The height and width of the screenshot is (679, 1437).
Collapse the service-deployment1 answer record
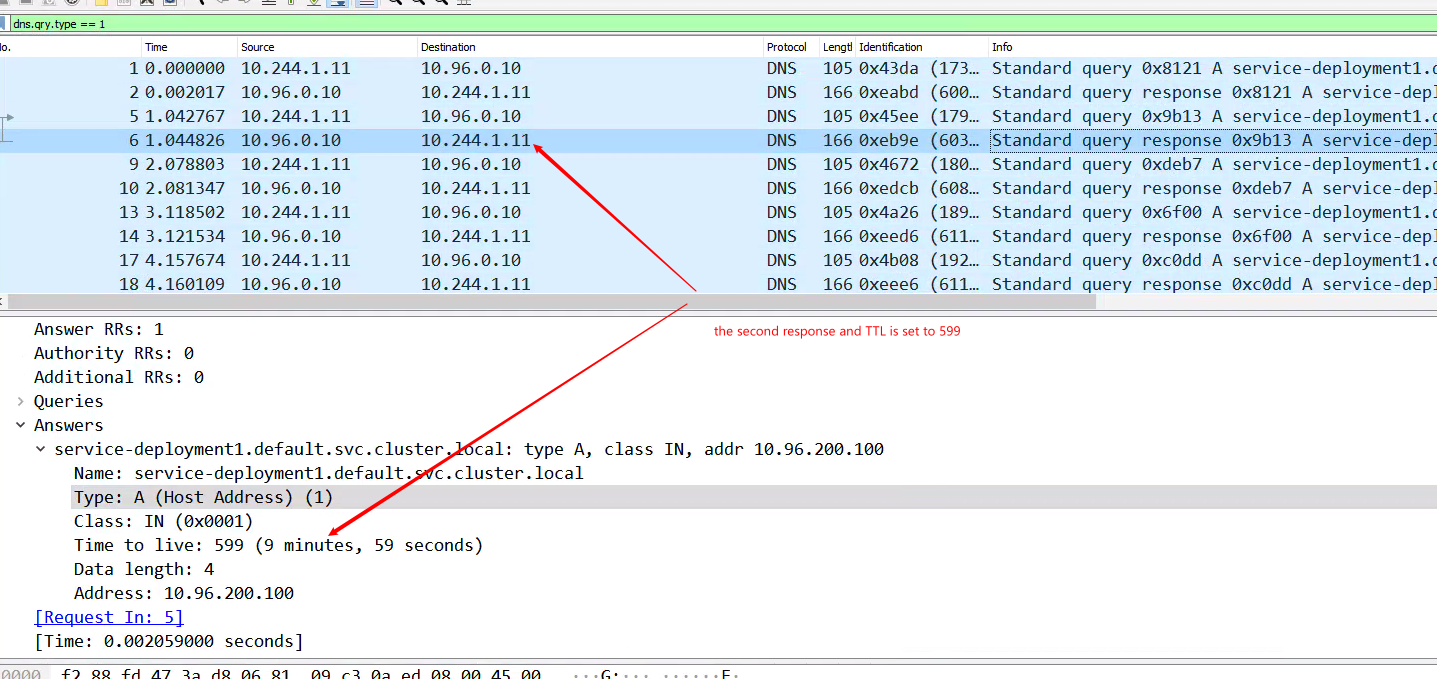[x=40, y=449]
